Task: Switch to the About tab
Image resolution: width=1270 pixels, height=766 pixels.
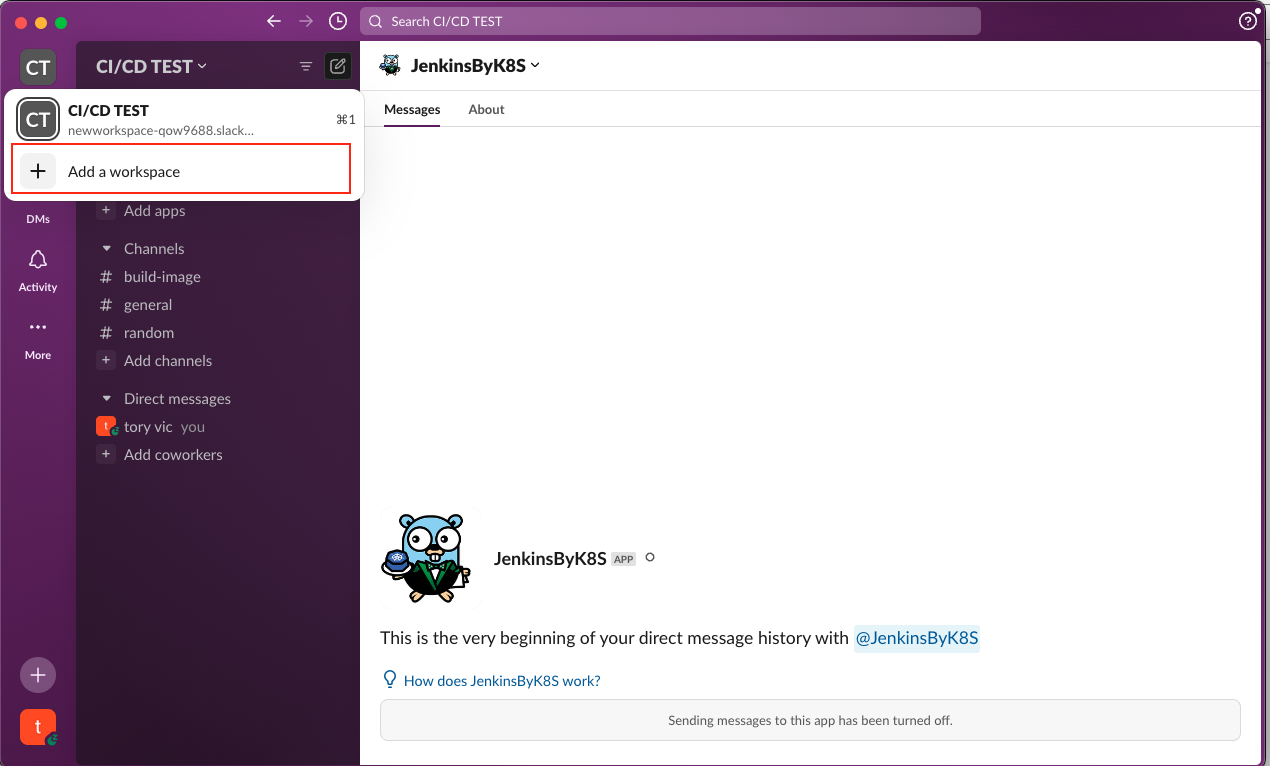Action: click(x=486, y=110)
